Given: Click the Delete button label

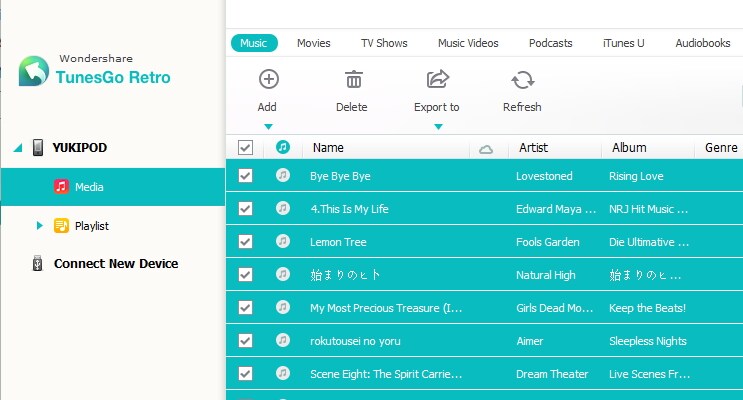Looking at the screenshot, I should click(x=352, y=107).
